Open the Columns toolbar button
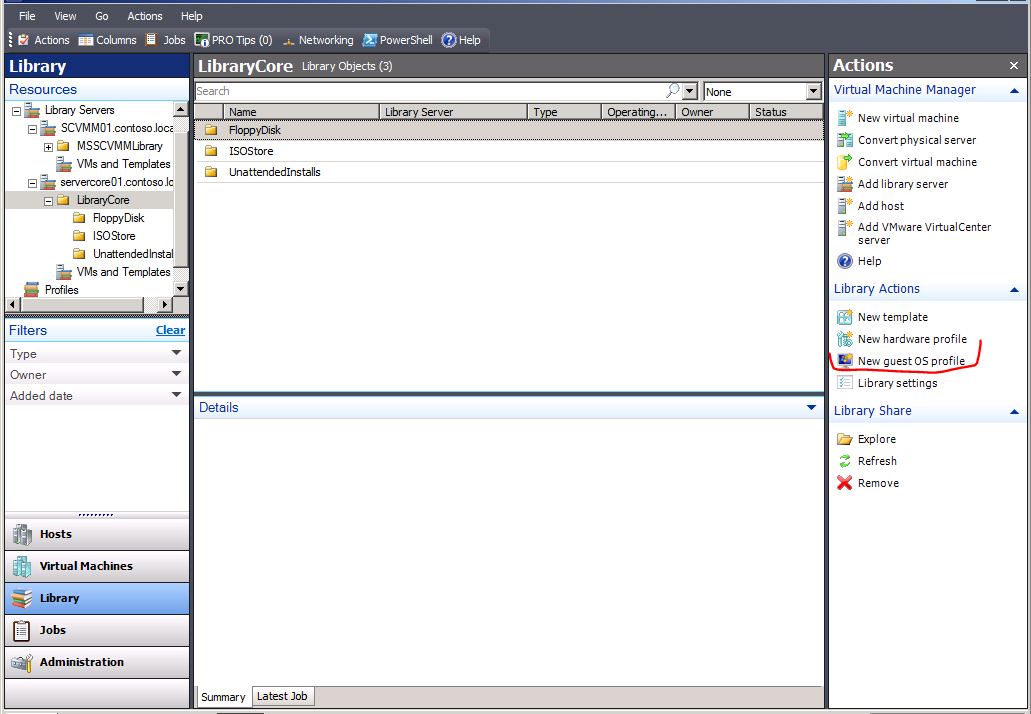Screen dimensions: 1031x714 coord(107,40)
